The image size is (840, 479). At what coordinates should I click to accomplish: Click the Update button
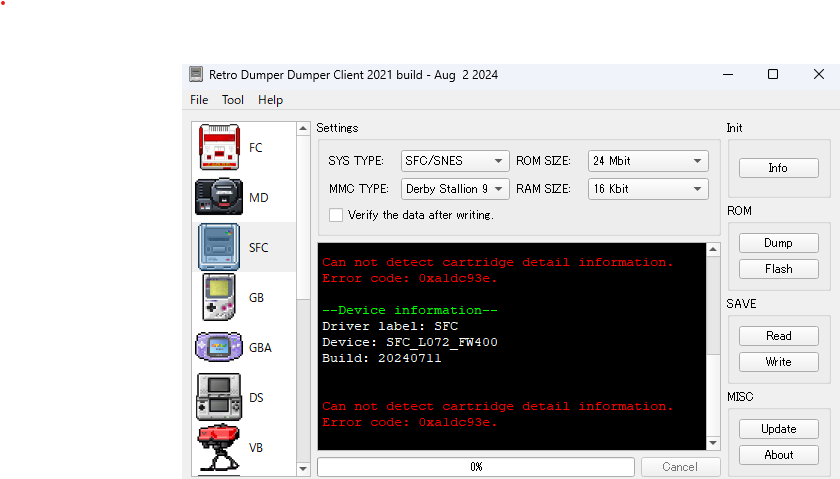click(778, 429)
